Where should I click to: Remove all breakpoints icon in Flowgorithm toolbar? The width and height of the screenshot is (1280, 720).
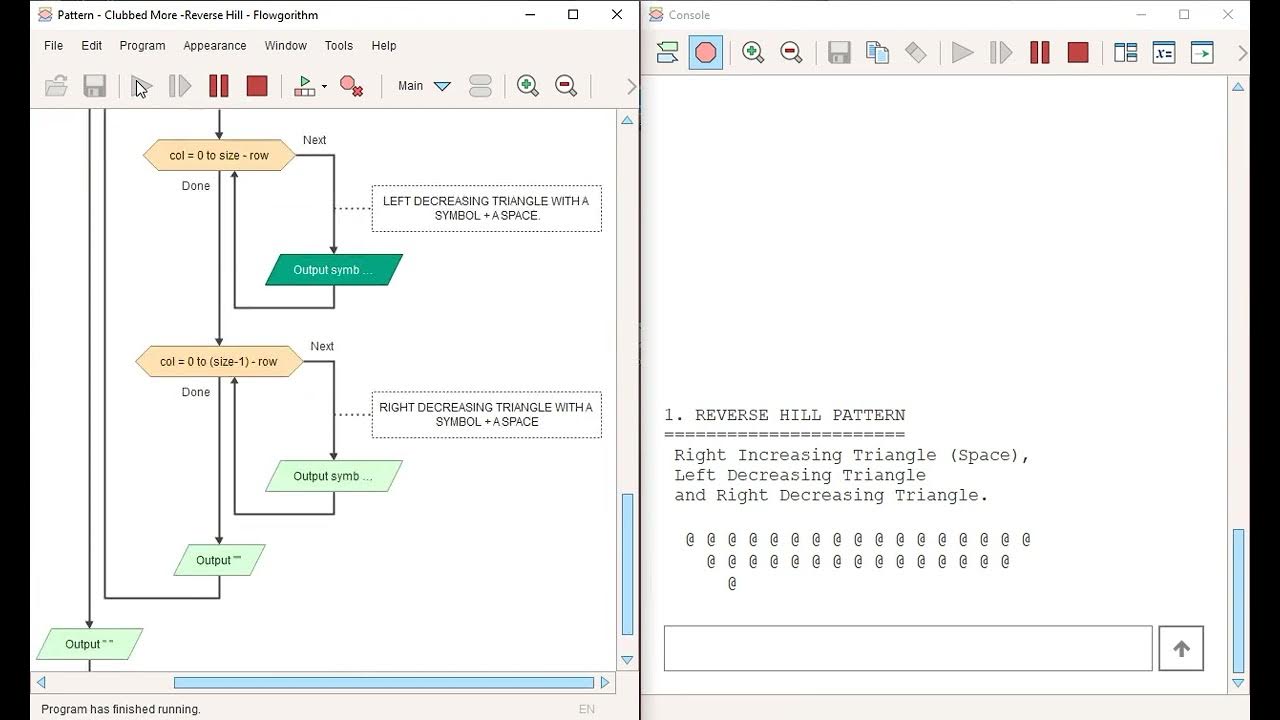click(x=351, y=86)
